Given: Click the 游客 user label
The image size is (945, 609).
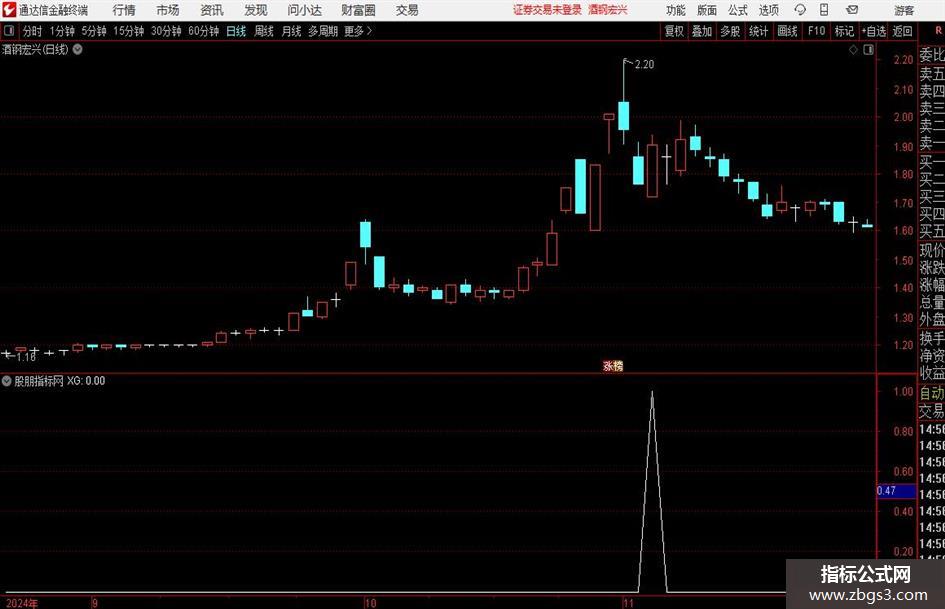Looking at the screenshot, I should point(904,10).
